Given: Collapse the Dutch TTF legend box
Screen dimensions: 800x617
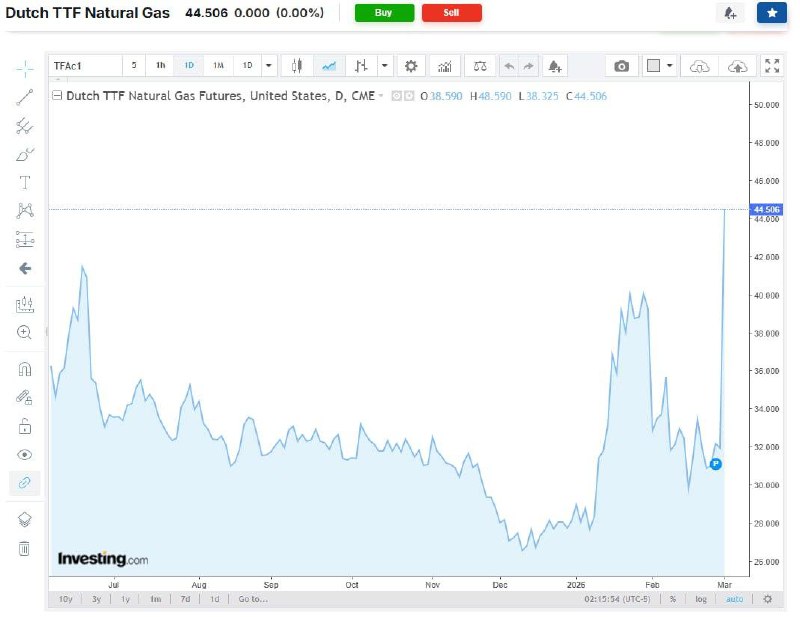Looking at the screenshot, I should click(x=57, y=97).
